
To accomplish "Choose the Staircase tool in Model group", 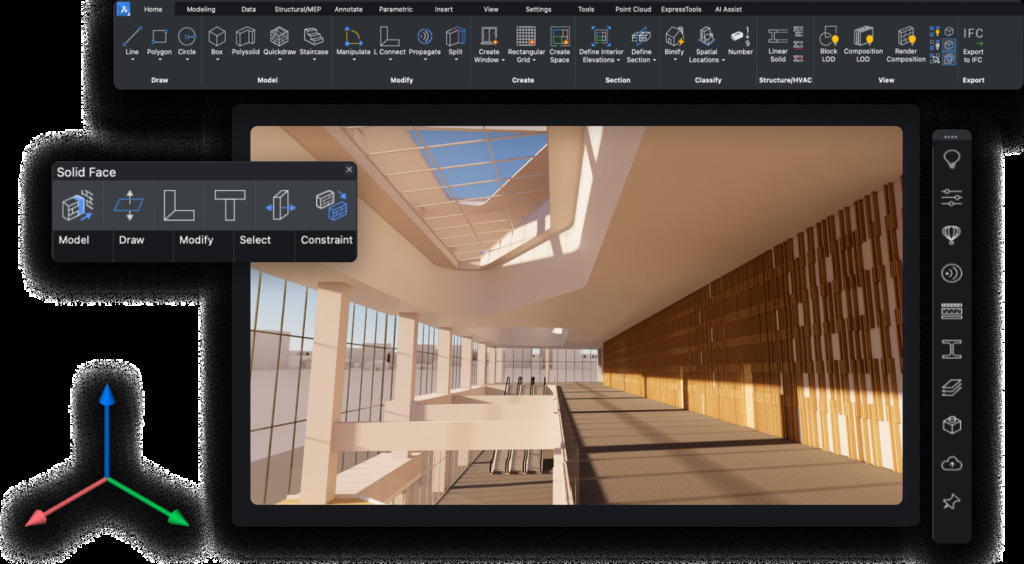I will click(314, 41).
